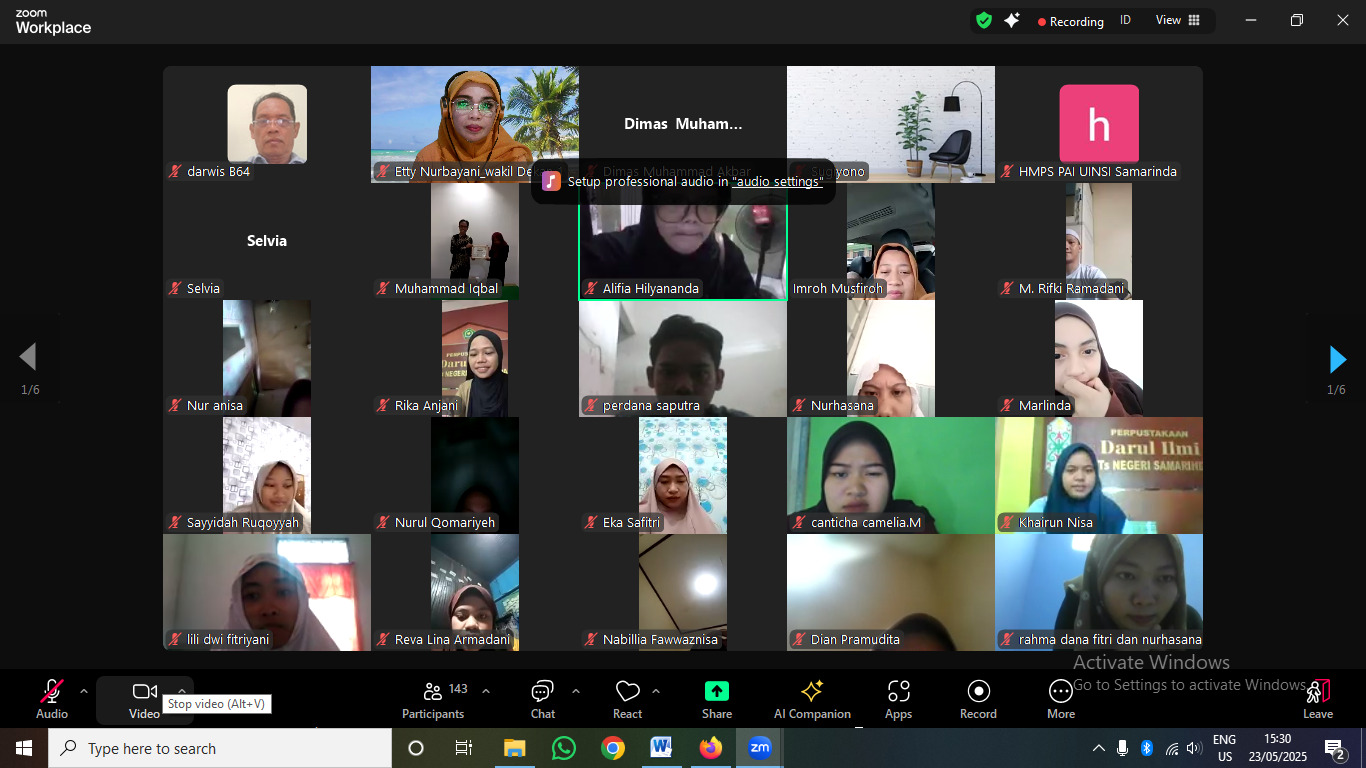The height and width of the screenshot is (768, 1366).
Task: Open Task View in taskbar
Action: click(x=464, y=748)
